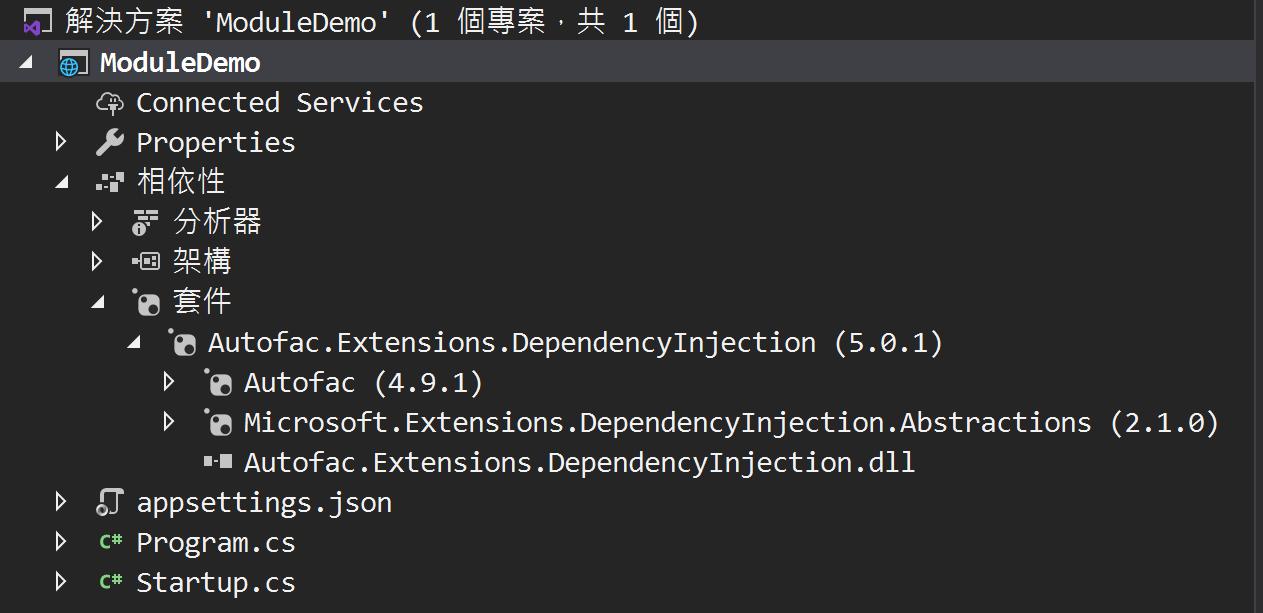This screenshot has width=1263, height=613.
Task: Expand the 分析器 node arrow
Action: point(97,222)
